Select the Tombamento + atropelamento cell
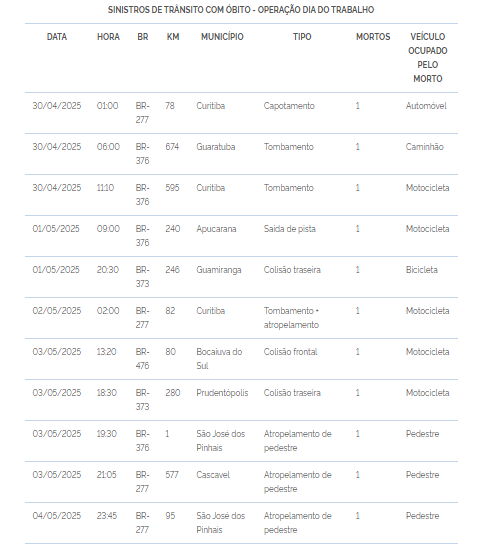 [x=291, y=318]
